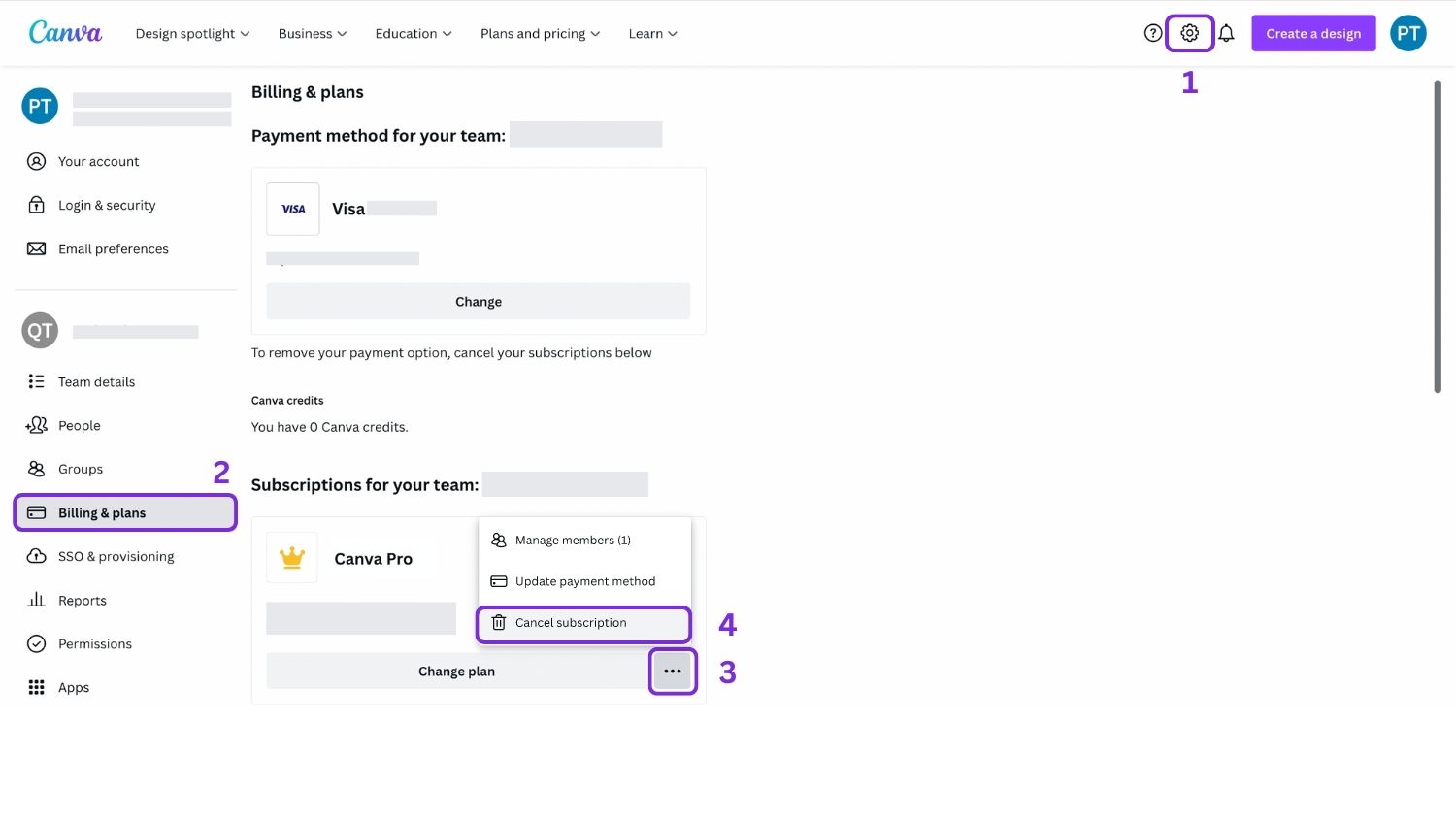Open settings gear icon in header
The height and width of the screenshot is (819, 1456).
[x=1189, y=33]
